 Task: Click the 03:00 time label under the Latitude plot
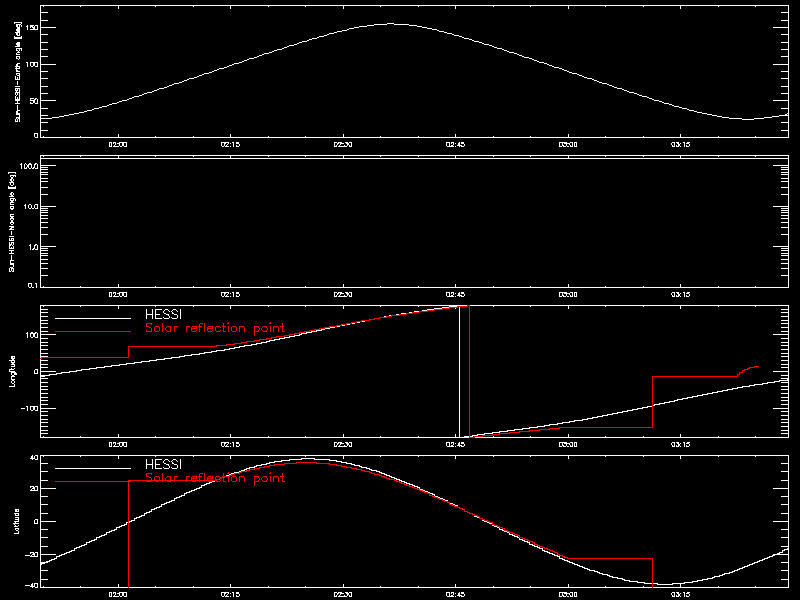tap(568, 595)
